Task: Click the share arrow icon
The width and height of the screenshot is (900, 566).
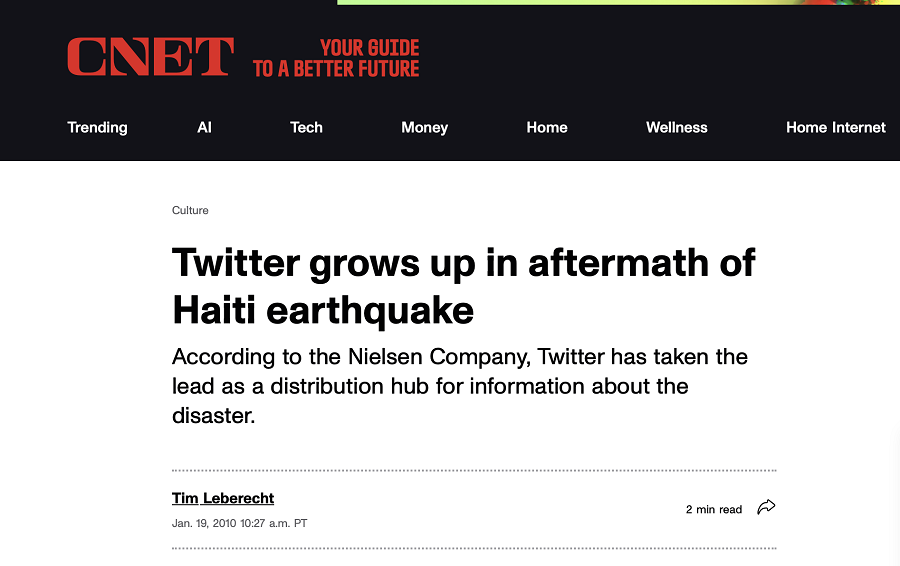Action: pos(766,508)
